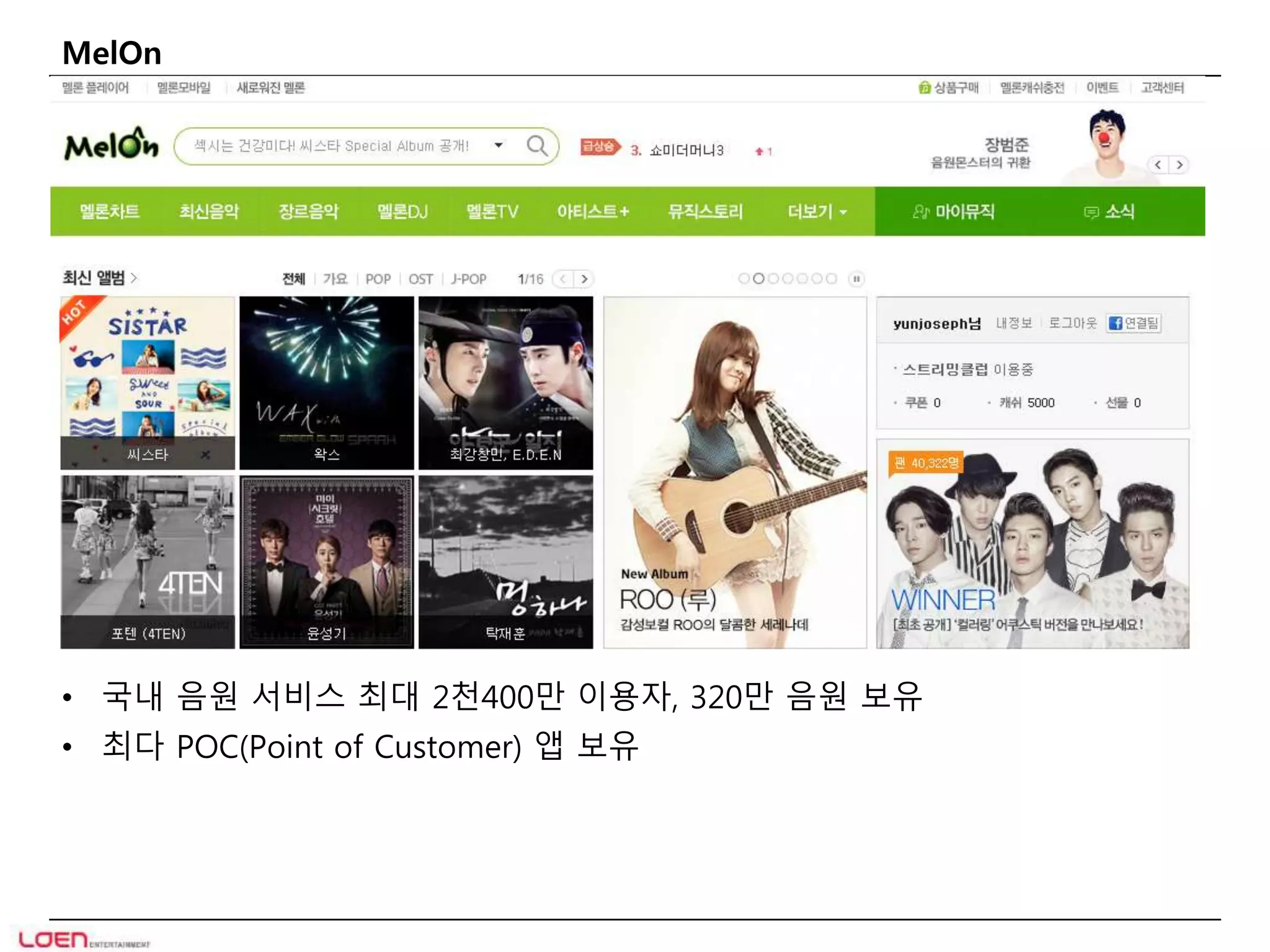Select the seventh carousel dot

[832, 279]
